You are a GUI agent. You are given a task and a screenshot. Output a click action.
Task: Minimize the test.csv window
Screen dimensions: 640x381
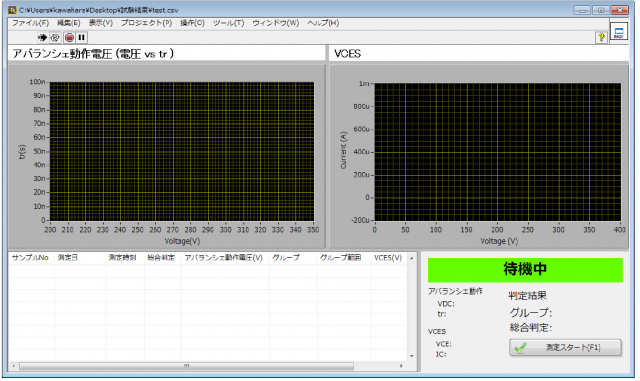(x=582, y=10)
